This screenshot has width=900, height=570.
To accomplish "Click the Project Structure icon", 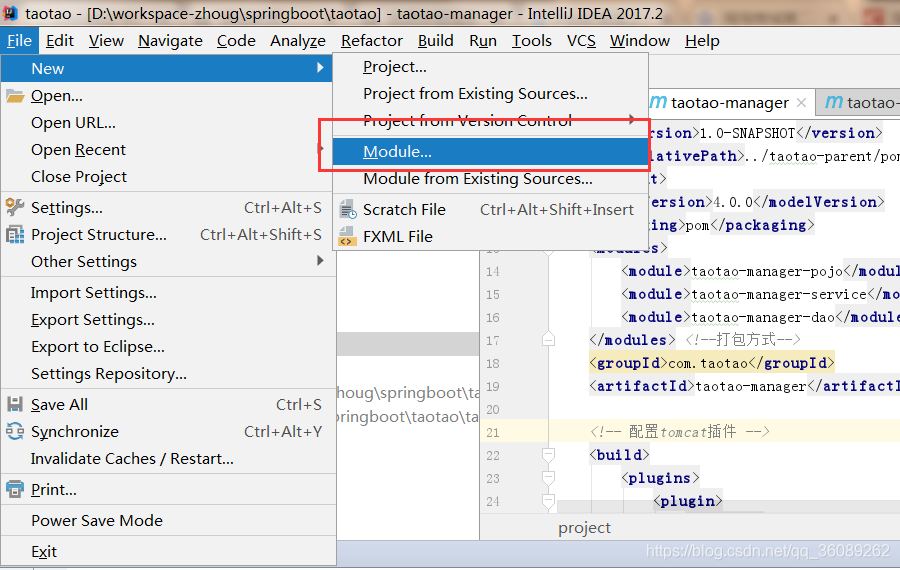I will click(x=15, y=234).
